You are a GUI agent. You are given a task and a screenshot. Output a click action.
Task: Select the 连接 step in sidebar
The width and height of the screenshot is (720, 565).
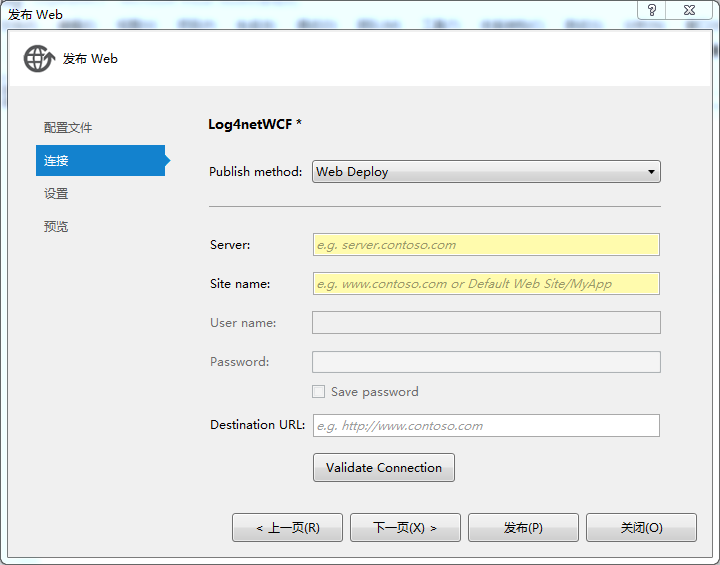[100, 160]
